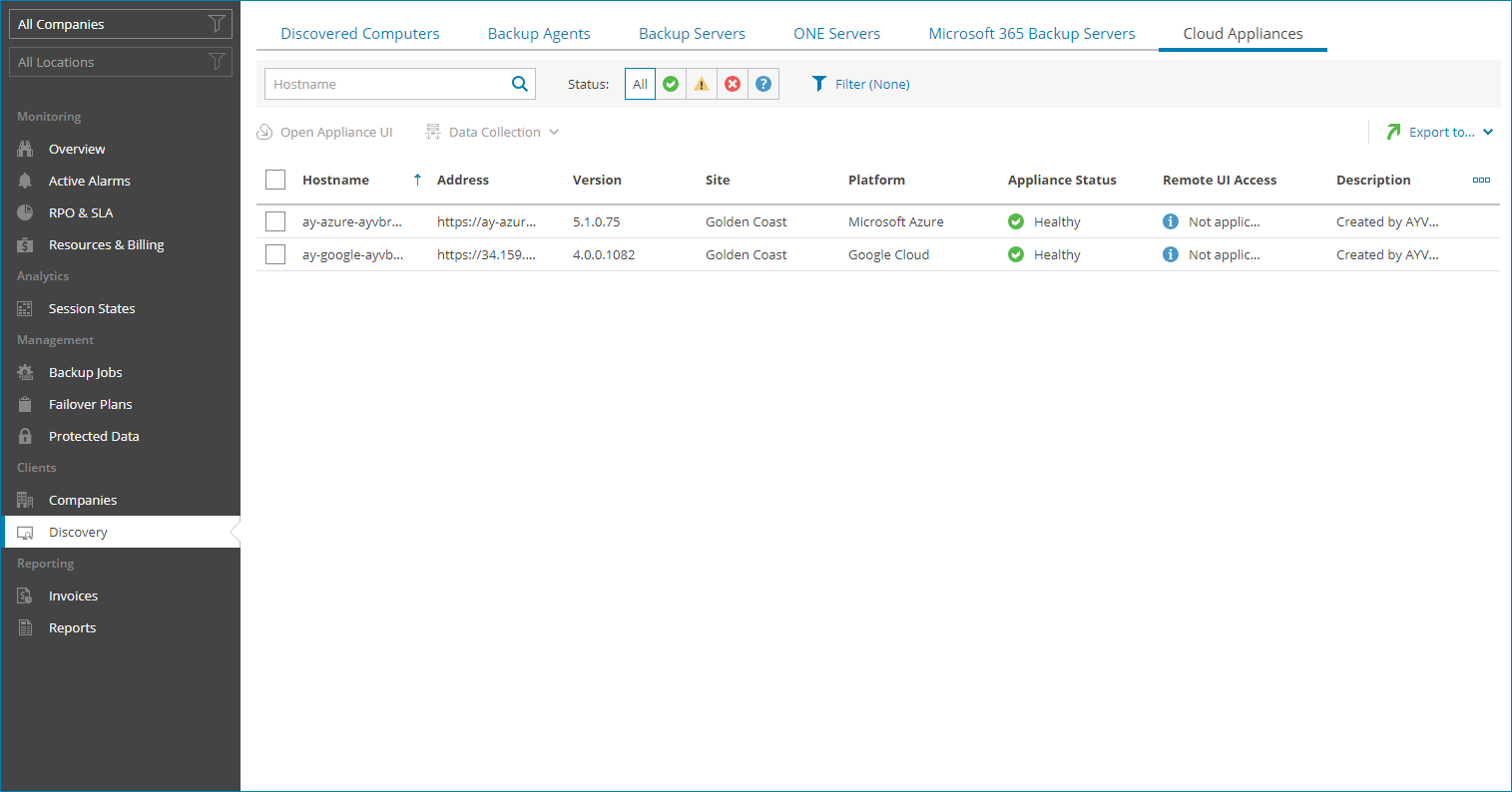This screenshot has height=792, width=1512.
Task: Select the ay-azure appliance row checkbox
Action: pos(275,221)
